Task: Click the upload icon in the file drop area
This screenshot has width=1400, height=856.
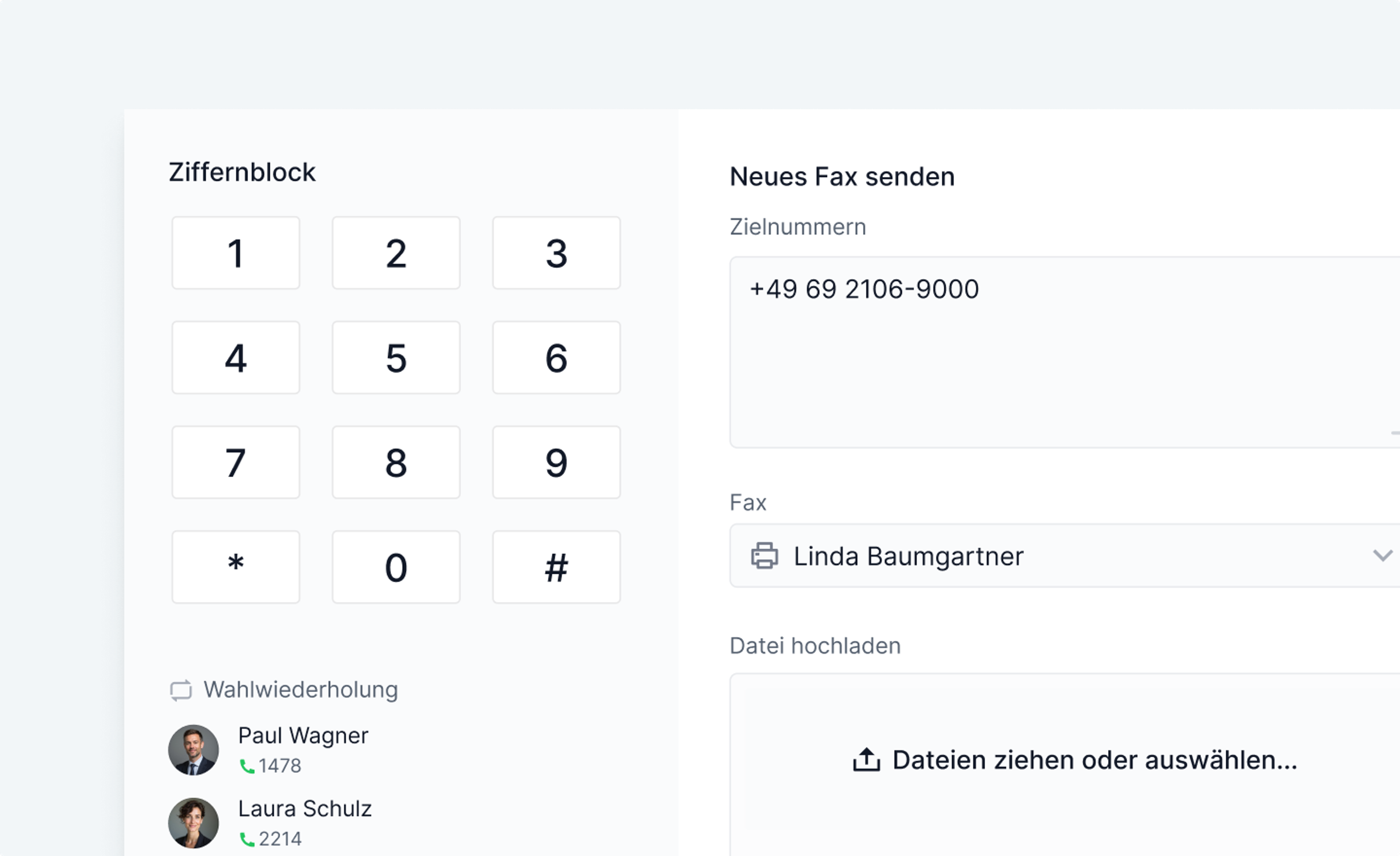Action: click(x=867, y=759)
